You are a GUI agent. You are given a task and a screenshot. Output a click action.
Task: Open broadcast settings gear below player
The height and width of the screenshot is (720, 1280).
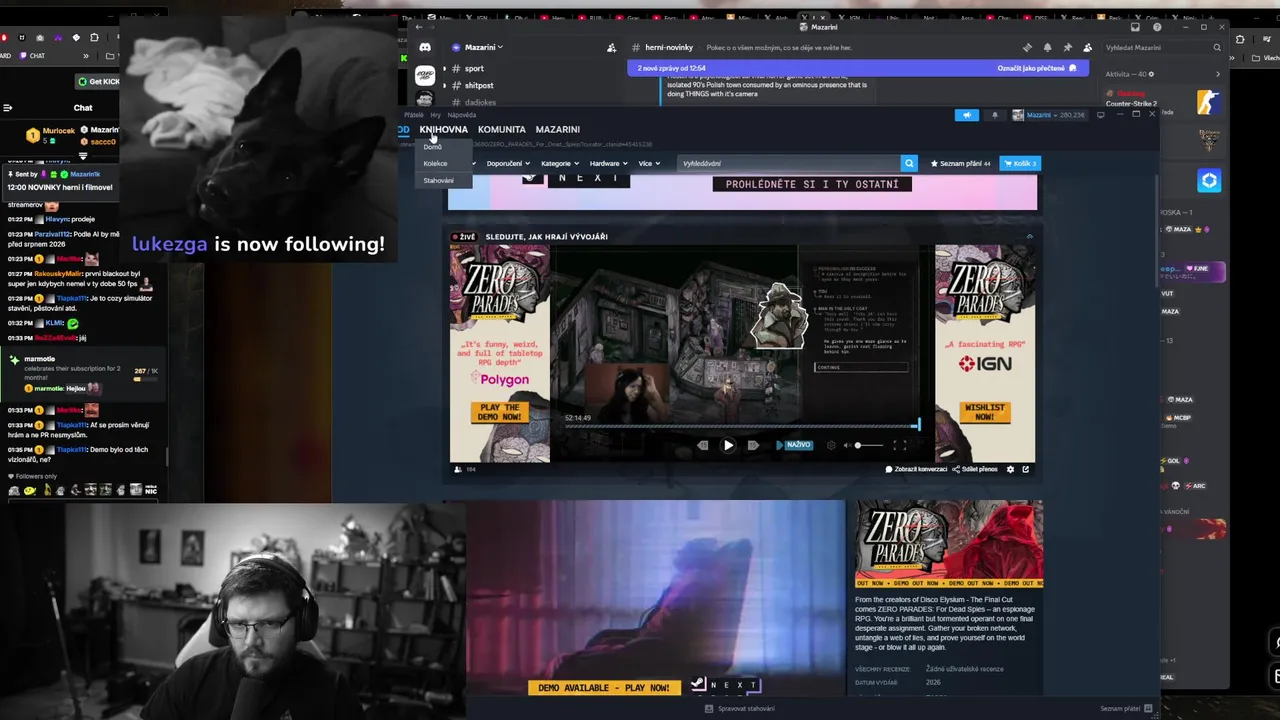tap(1010, 469)
